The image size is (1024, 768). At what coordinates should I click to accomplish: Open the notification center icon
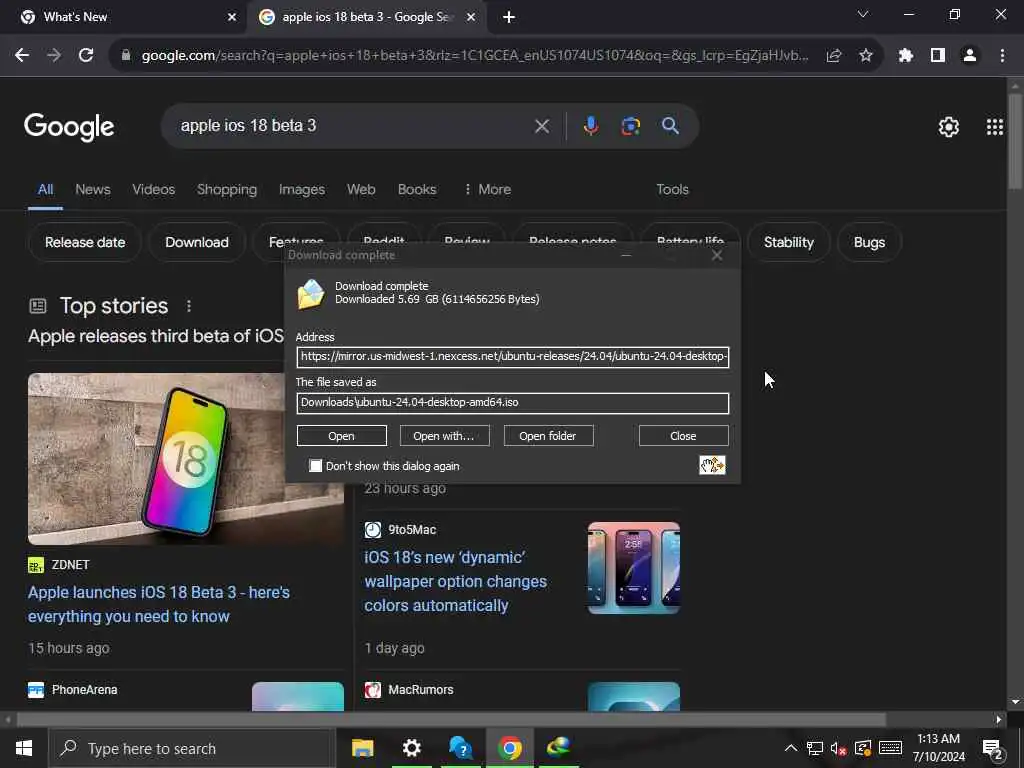[993, 748]
